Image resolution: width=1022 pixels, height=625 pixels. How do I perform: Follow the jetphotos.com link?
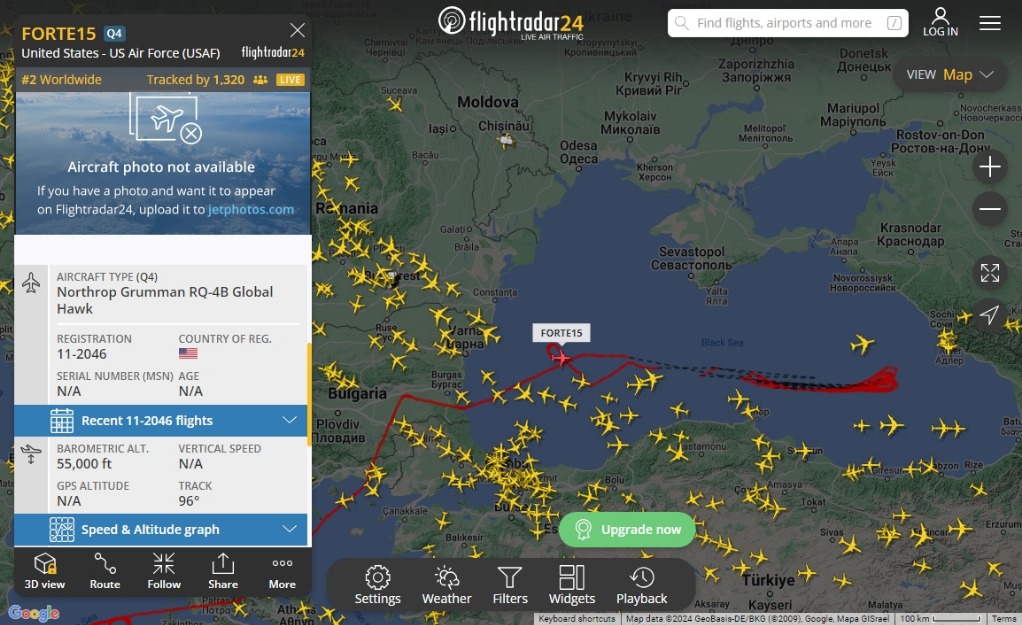pyautogui.click(x=251, y=209)
